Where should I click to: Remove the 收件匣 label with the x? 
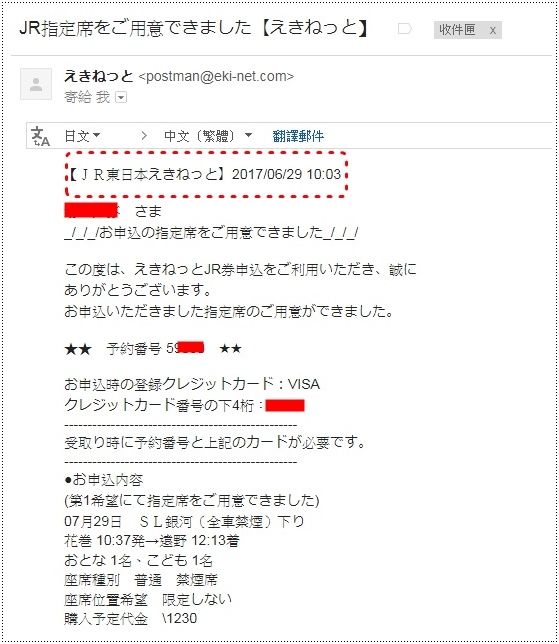point(493,30)
